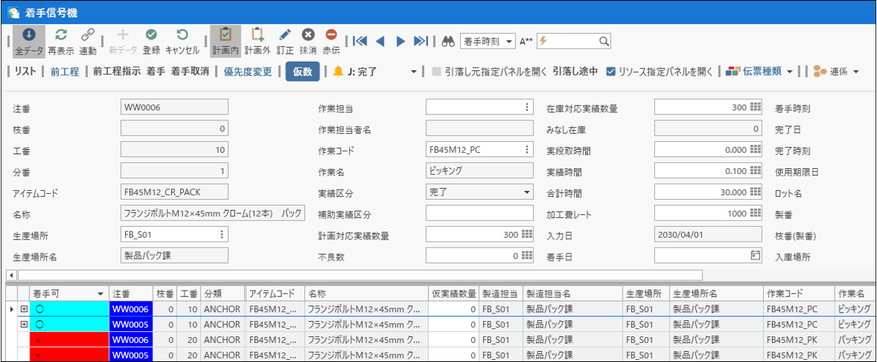Open the calendar picker for 着手日
Image resolution: width=877 pixels, height=362 pixels.
pyautogui.click(x=755, y=255)
